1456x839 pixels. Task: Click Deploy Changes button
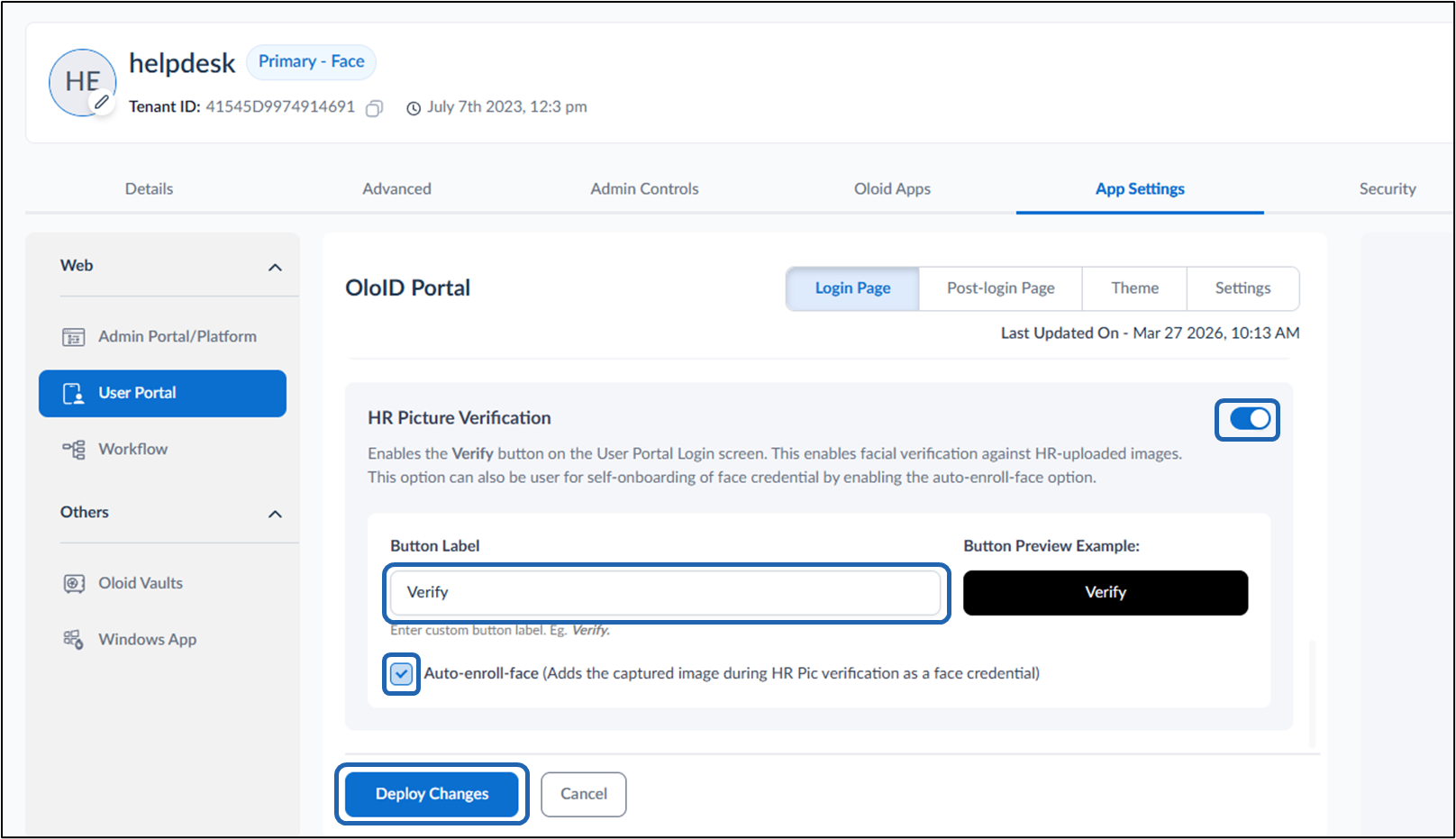[x=432, y=794]
